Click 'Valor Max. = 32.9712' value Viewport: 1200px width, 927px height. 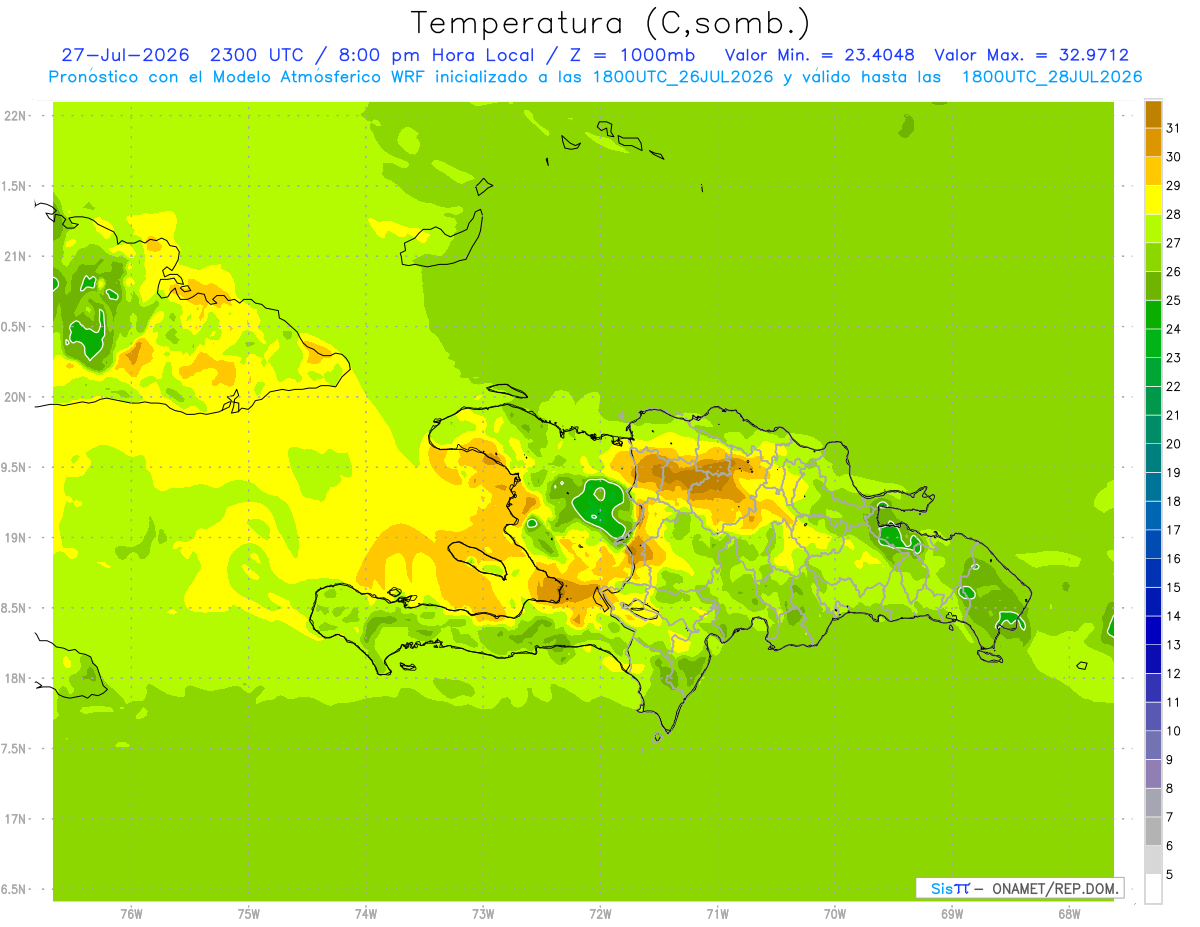(x=1031, y=55)
